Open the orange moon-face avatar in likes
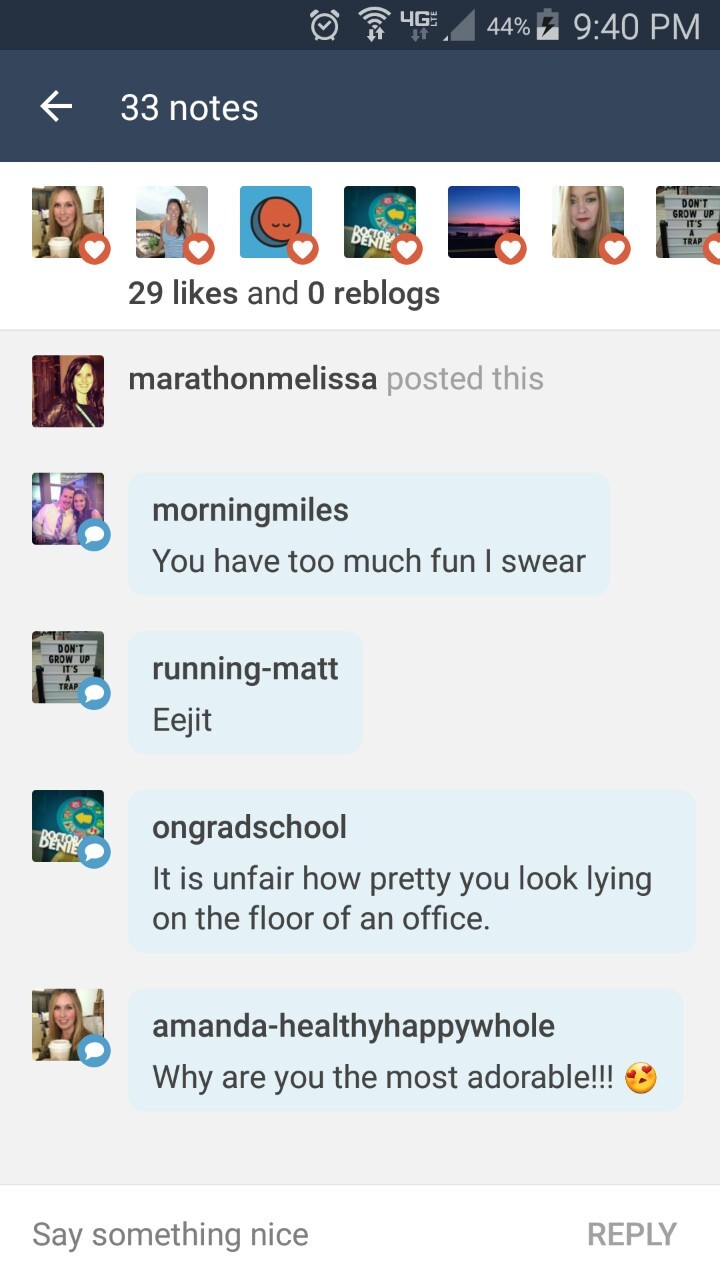The width and height of the screenshot is (720, 1280). click(276, 222)
